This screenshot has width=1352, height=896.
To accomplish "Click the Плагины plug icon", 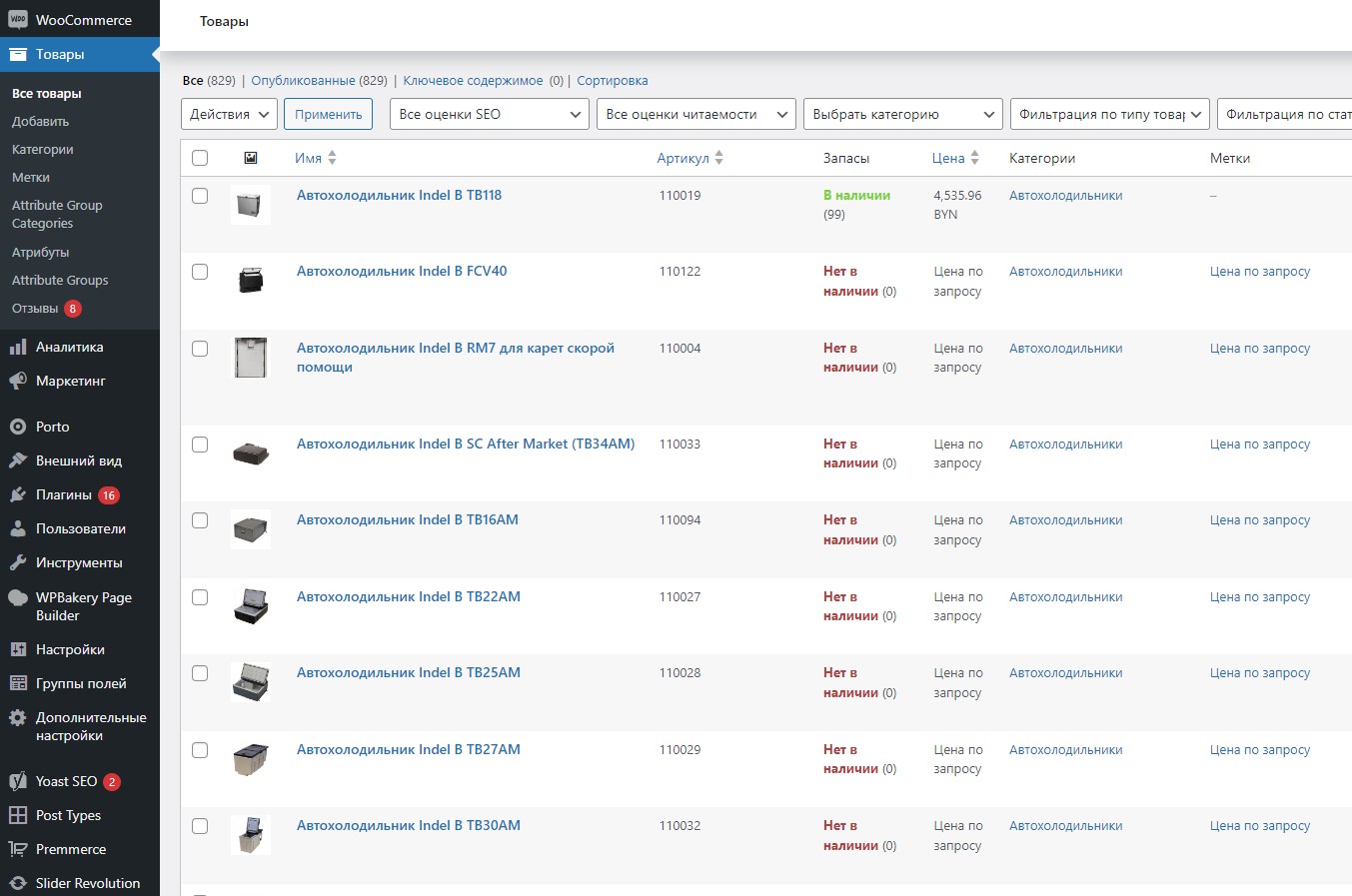I will (18, 494).
